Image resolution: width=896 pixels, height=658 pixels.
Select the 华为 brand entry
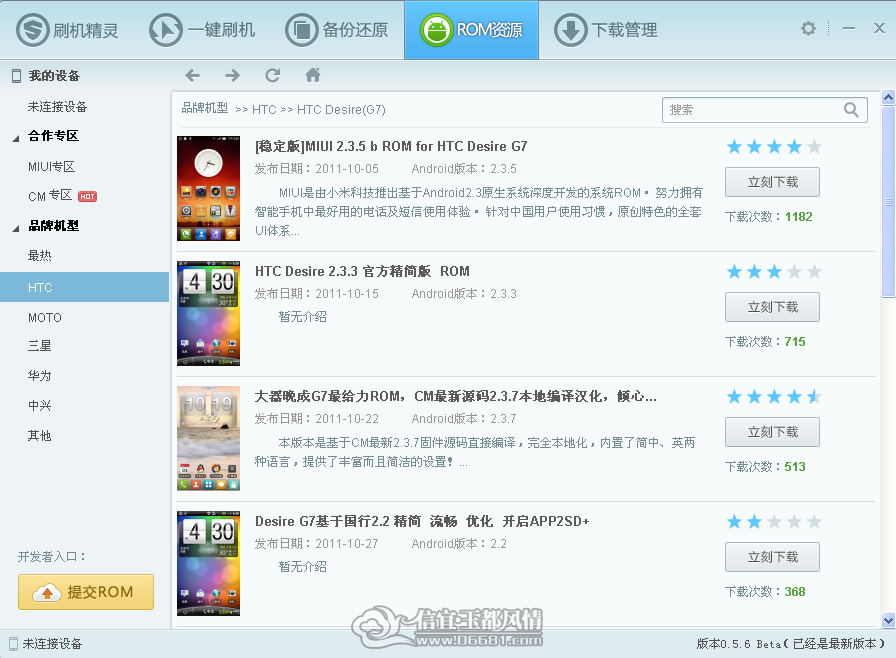(39, 375)
